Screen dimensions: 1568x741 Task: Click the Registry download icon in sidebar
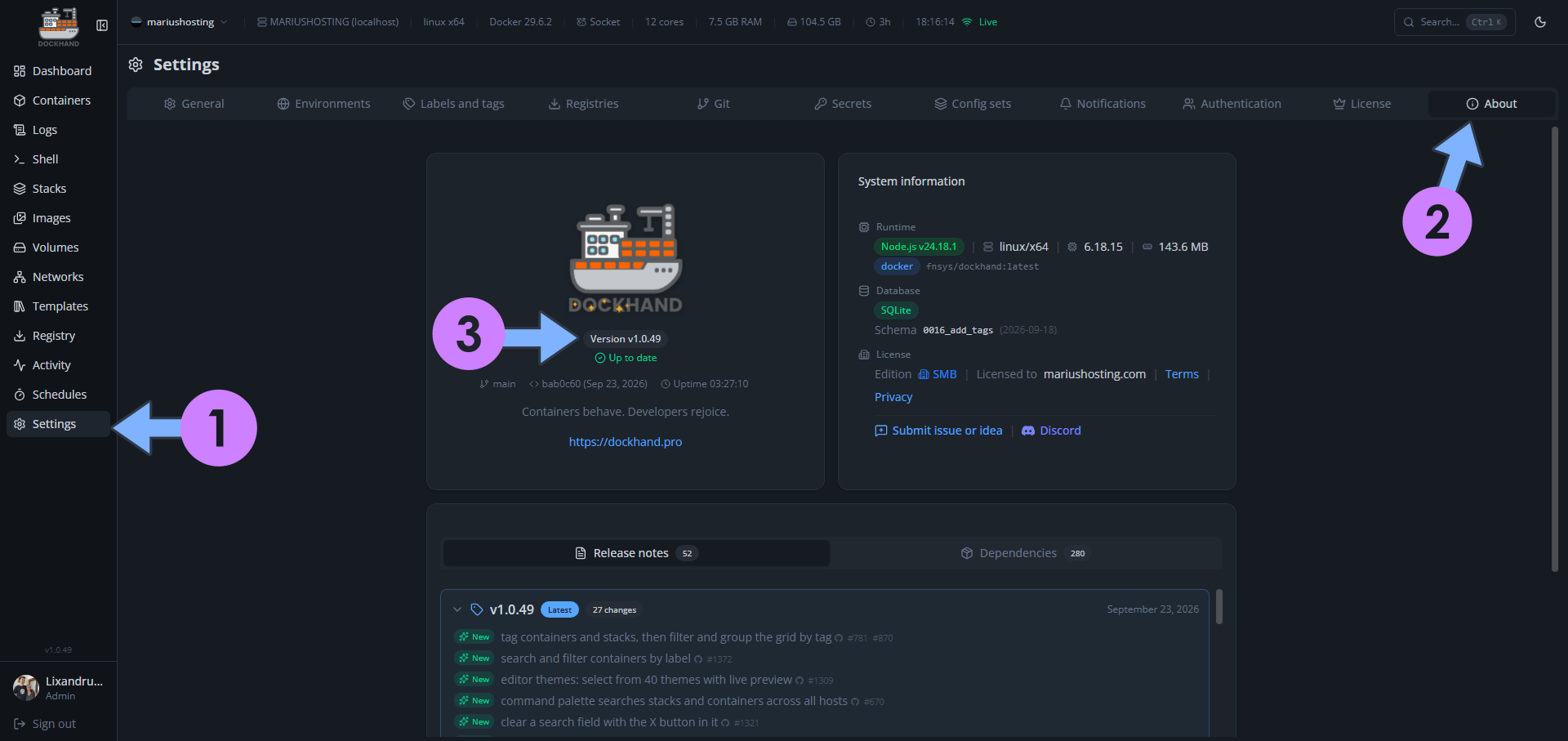tap(20, 336)
